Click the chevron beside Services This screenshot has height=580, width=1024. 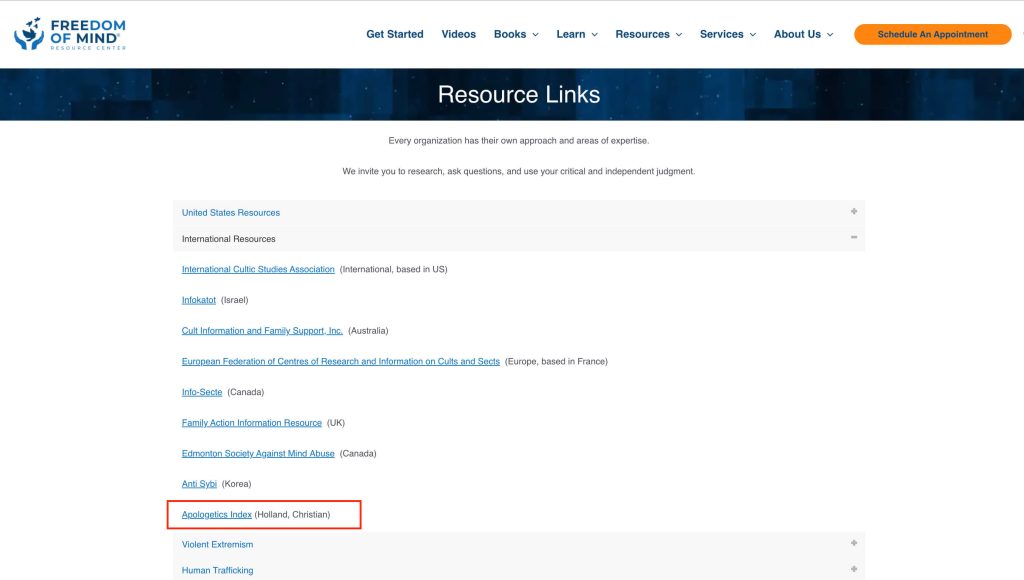[753, 35]
